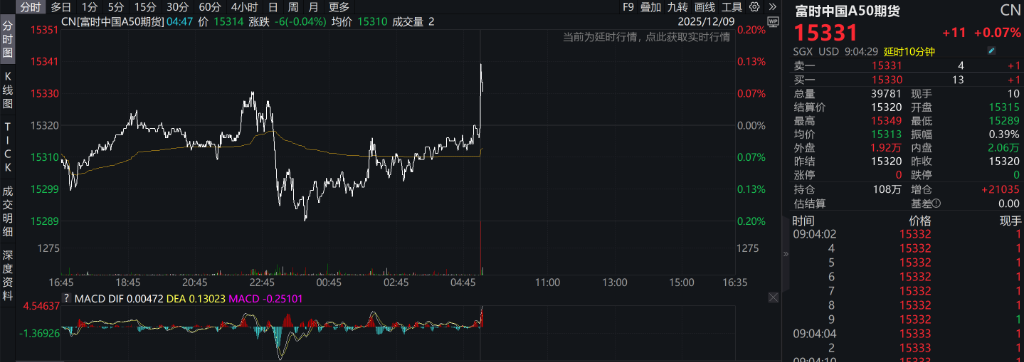Click the 11:00 time axis label
Image resolution: width=1024 pixels, height=362 pixels.
coord(547,283)
